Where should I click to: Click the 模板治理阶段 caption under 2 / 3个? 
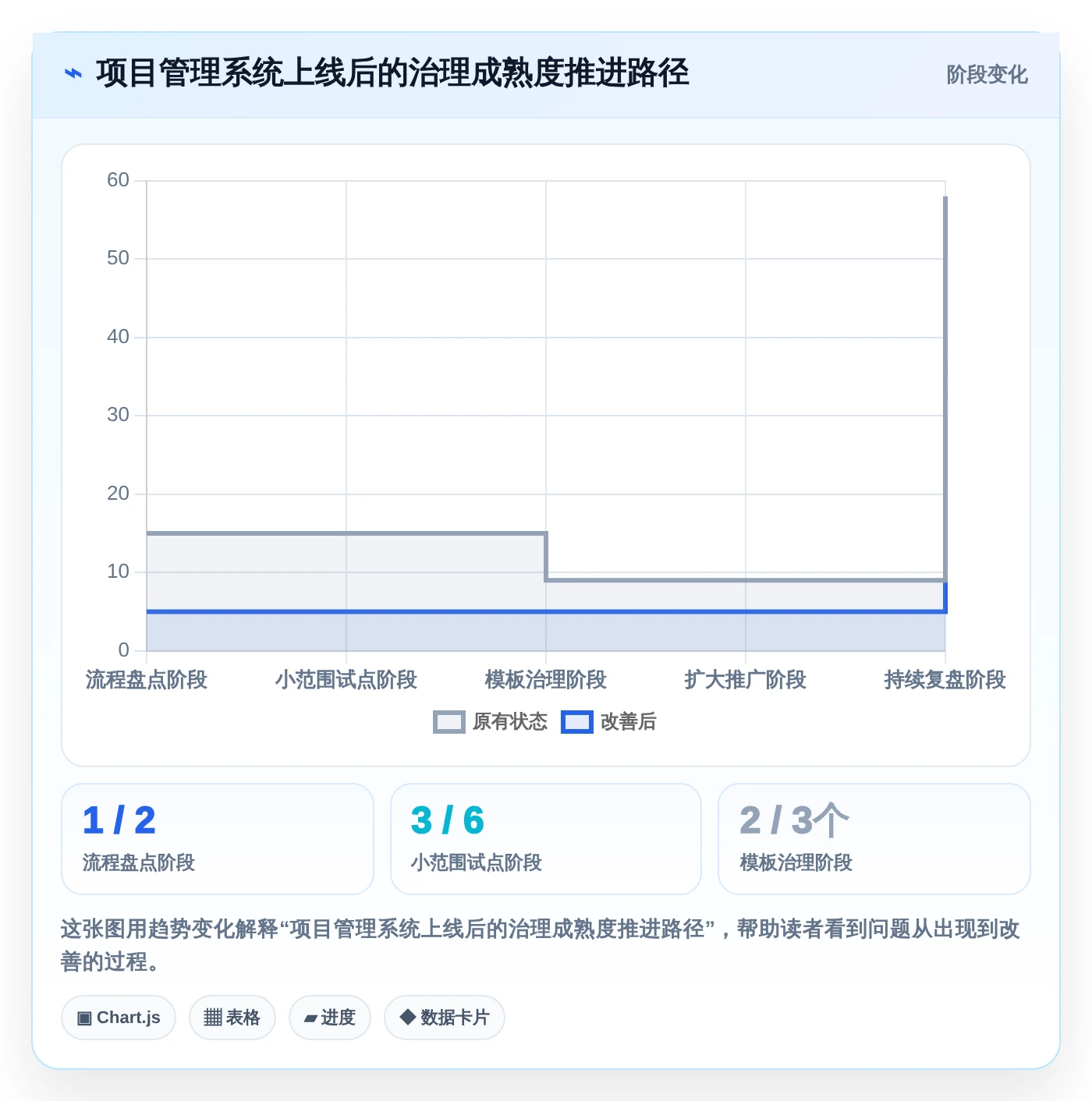(796, 862)
